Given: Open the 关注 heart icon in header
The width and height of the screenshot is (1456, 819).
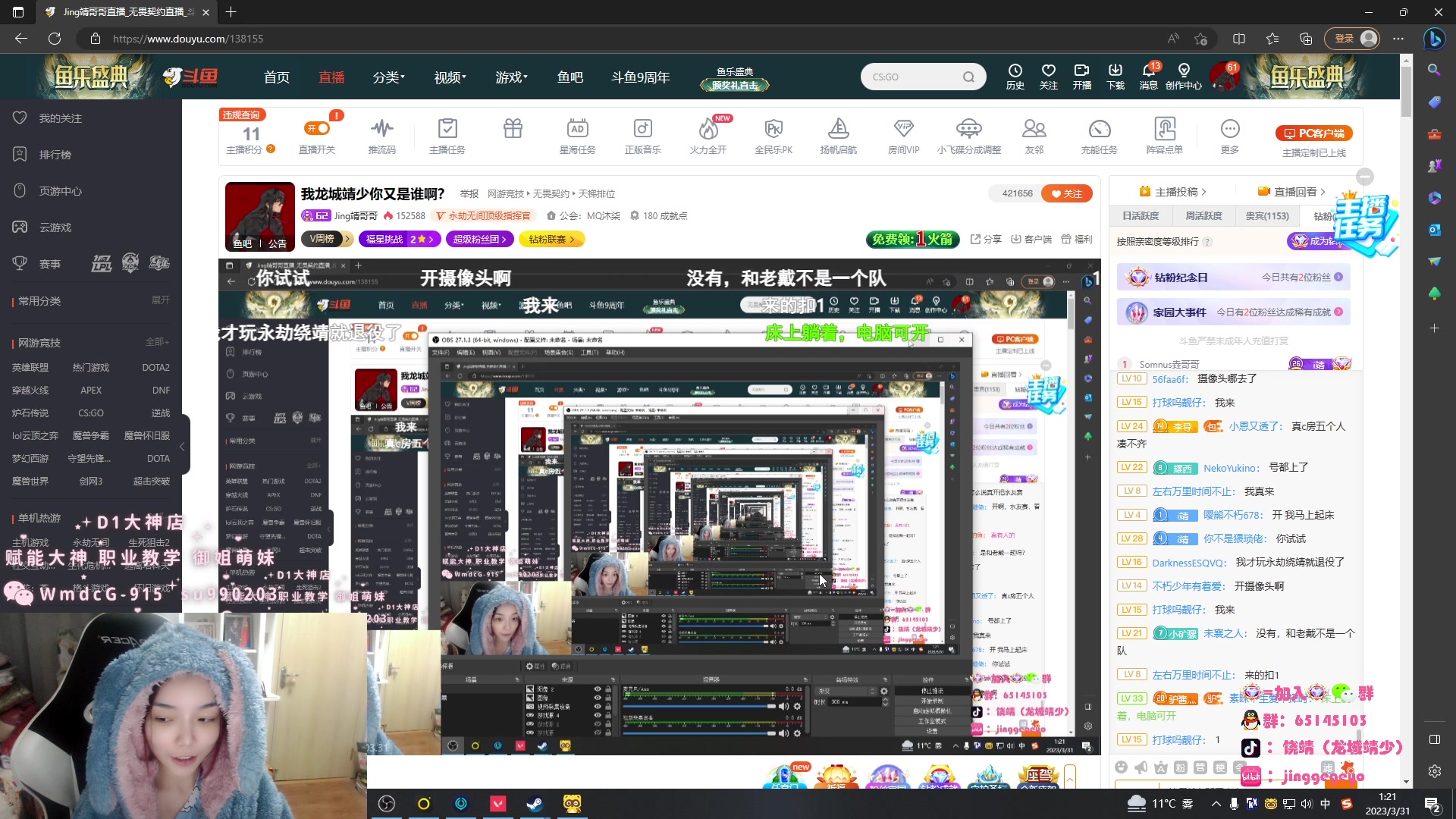Looking at the screenshot, I should (x=1048, y=77).
